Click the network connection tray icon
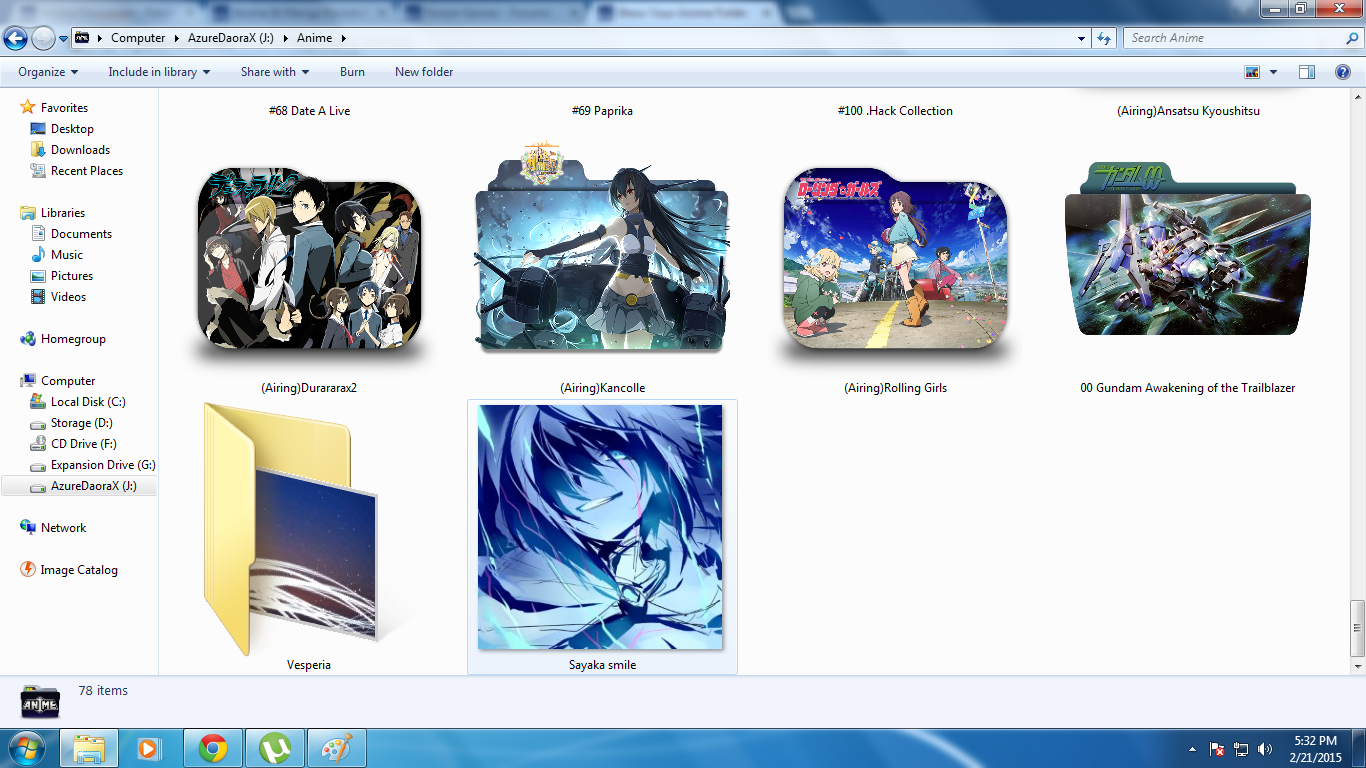Image resolution: width=1366 pixels, height=768 pixels. point(1241,749)
